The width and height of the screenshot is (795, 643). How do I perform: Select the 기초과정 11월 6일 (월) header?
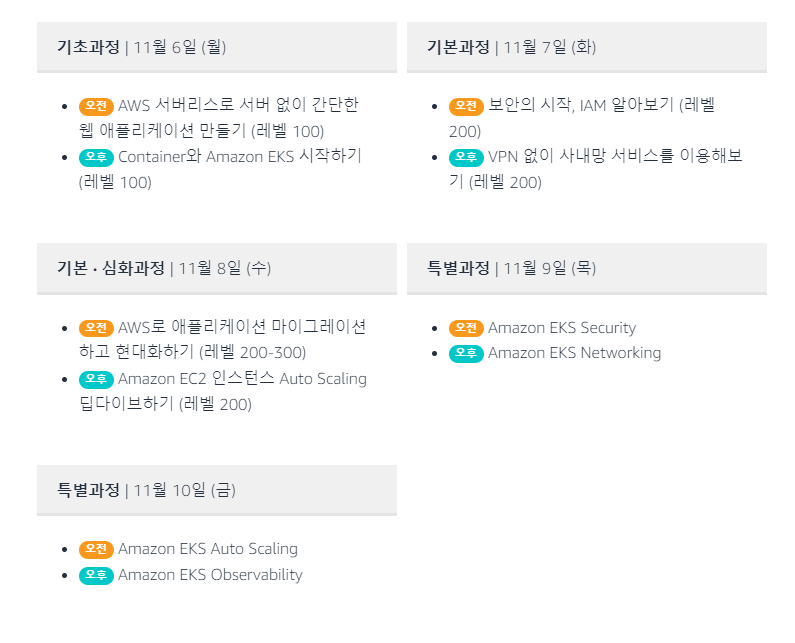click(x=217, y=47)
